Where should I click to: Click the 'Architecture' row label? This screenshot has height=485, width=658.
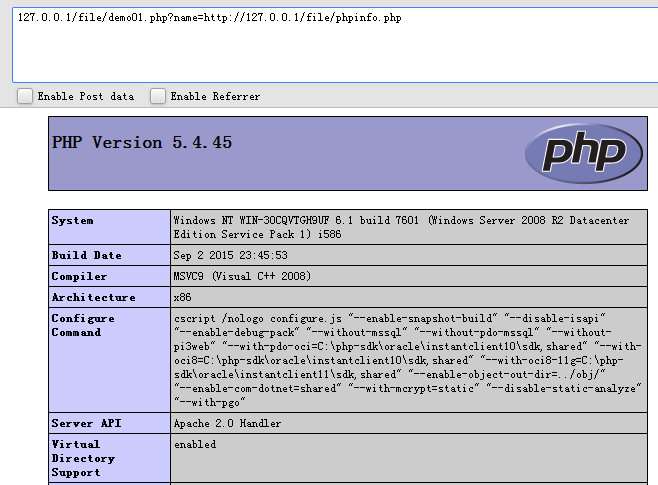[x=94, y=297]
